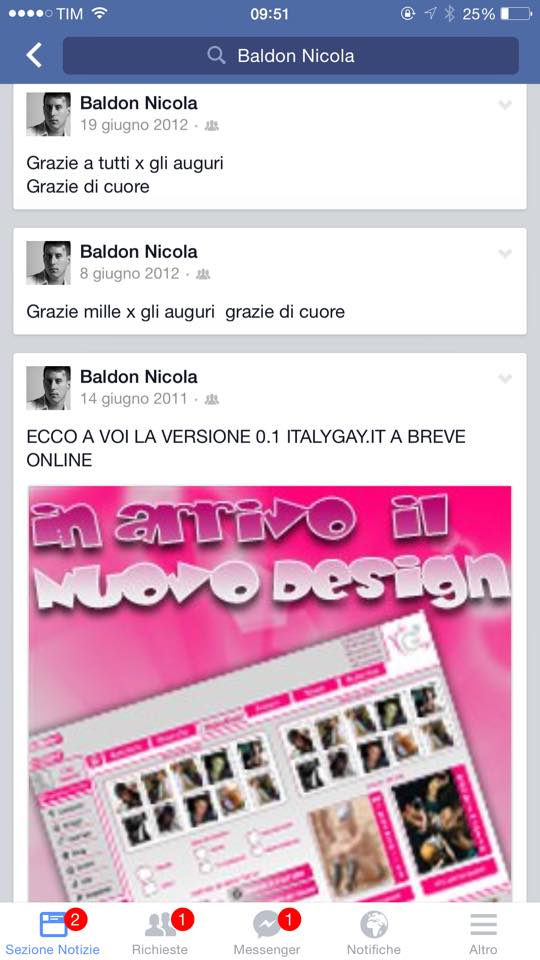The height and width of the screenshot is (960, 540).
Task: Open Baldon Nicola name on 2011 post
Action: click(139, 377)
